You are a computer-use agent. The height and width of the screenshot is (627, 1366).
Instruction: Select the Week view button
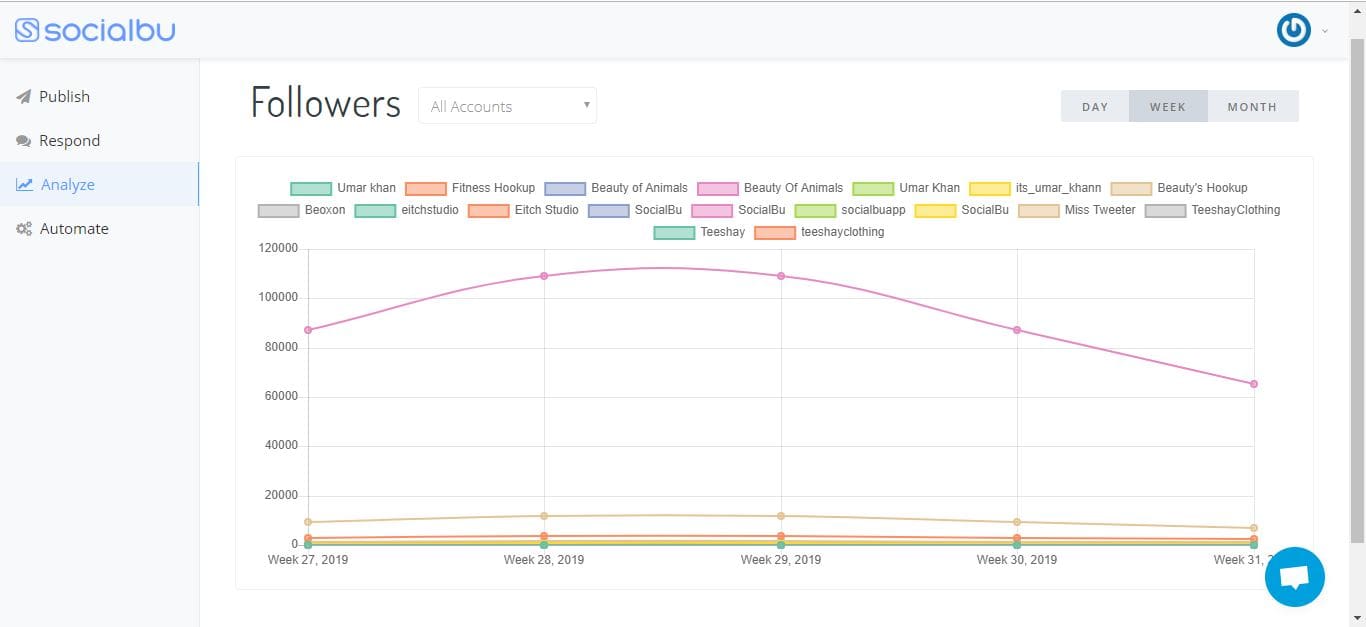[1167, 107]
